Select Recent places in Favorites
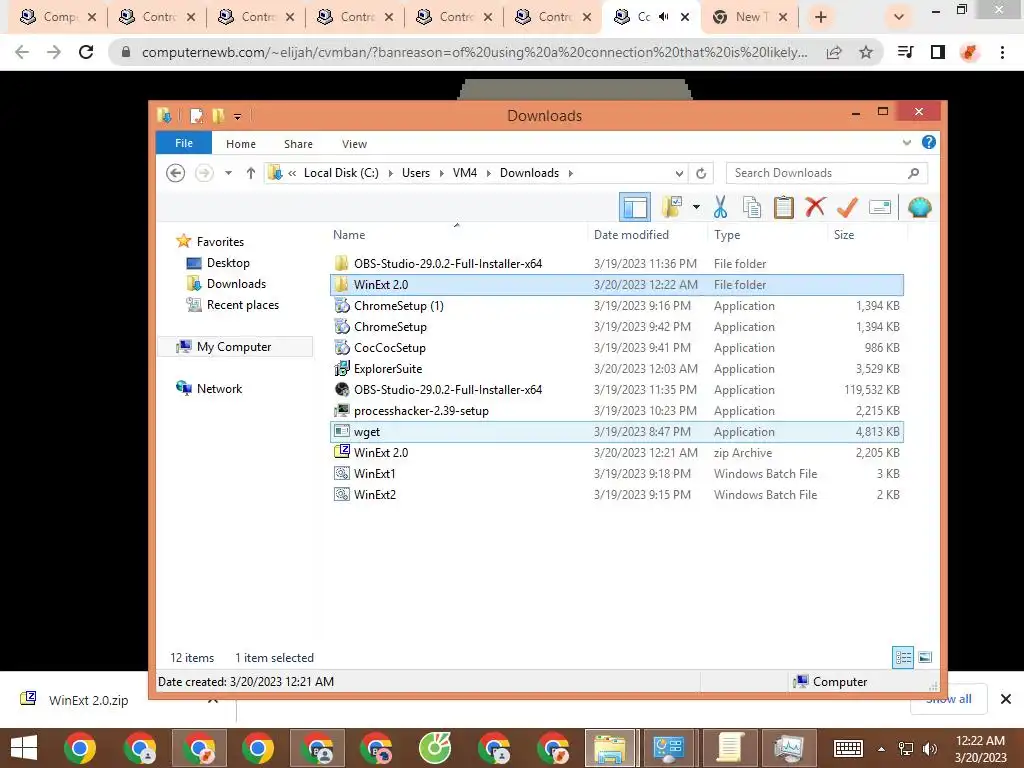1024x768 pixels. (242, 304)
